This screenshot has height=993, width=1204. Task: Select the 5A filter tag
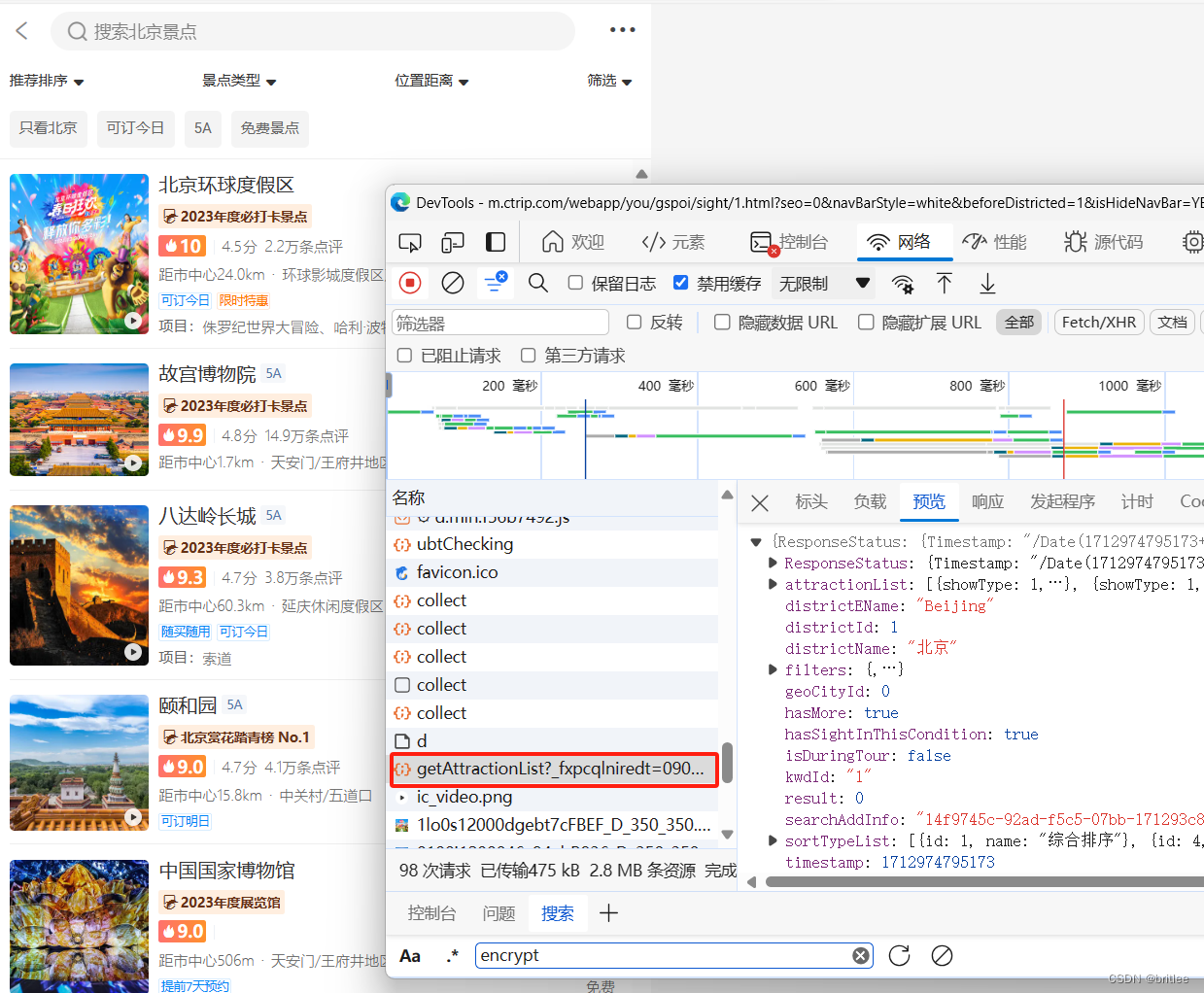click(x=202, y=128)
